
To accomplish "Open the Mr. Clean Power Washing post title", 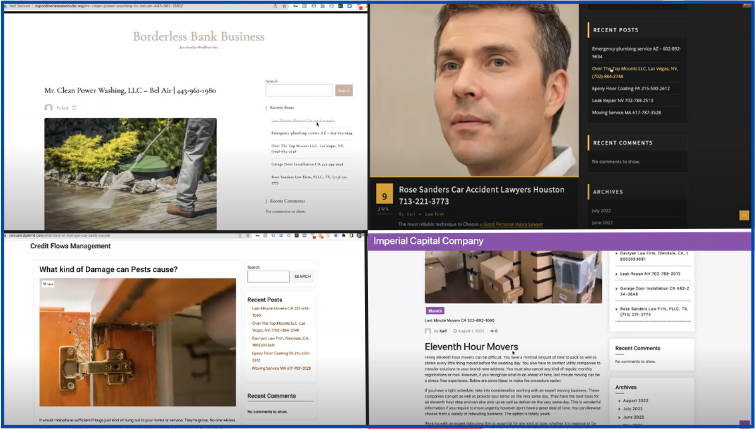I will point(130,90).
